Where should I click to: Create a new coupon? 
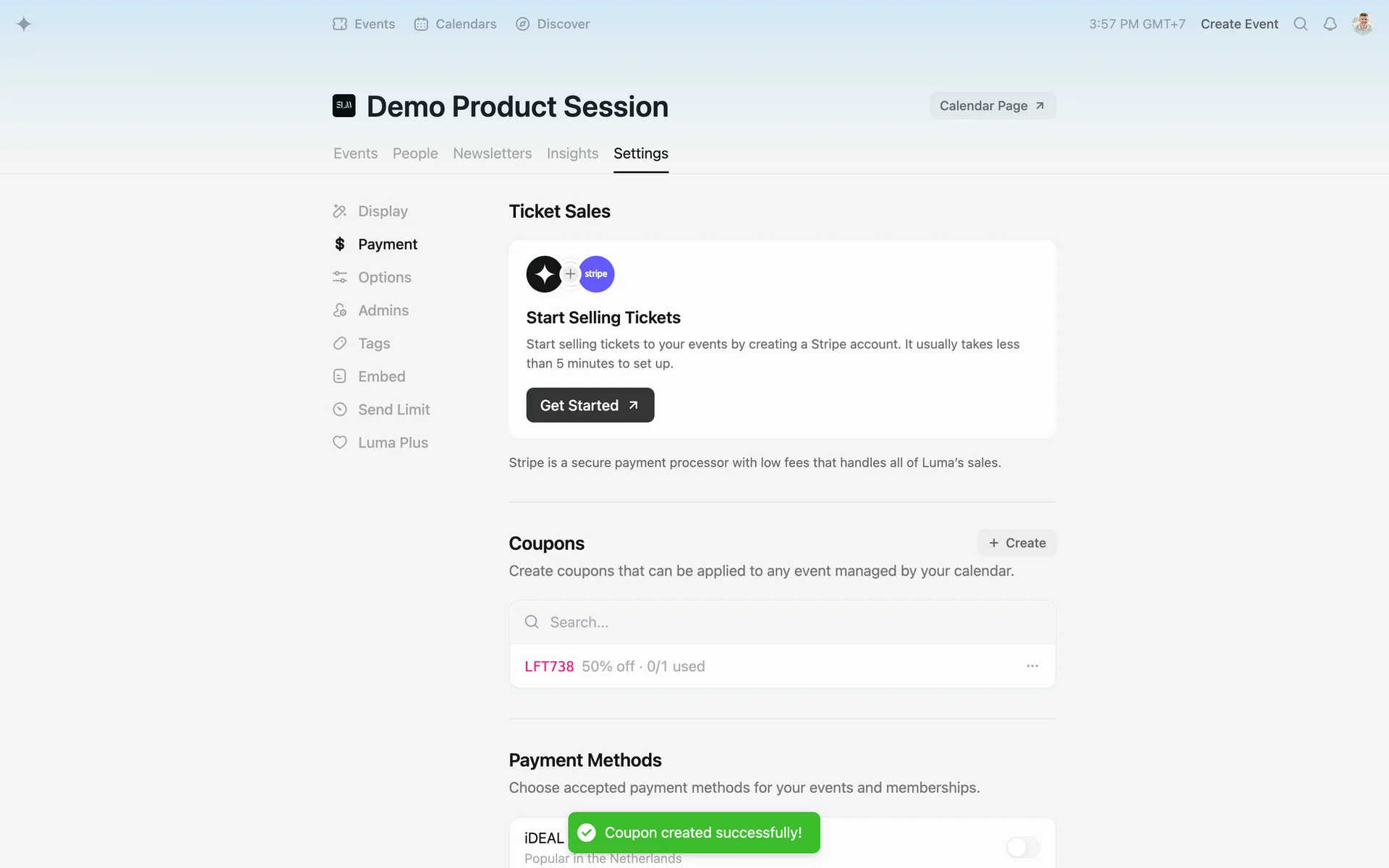click(1016, 543)
